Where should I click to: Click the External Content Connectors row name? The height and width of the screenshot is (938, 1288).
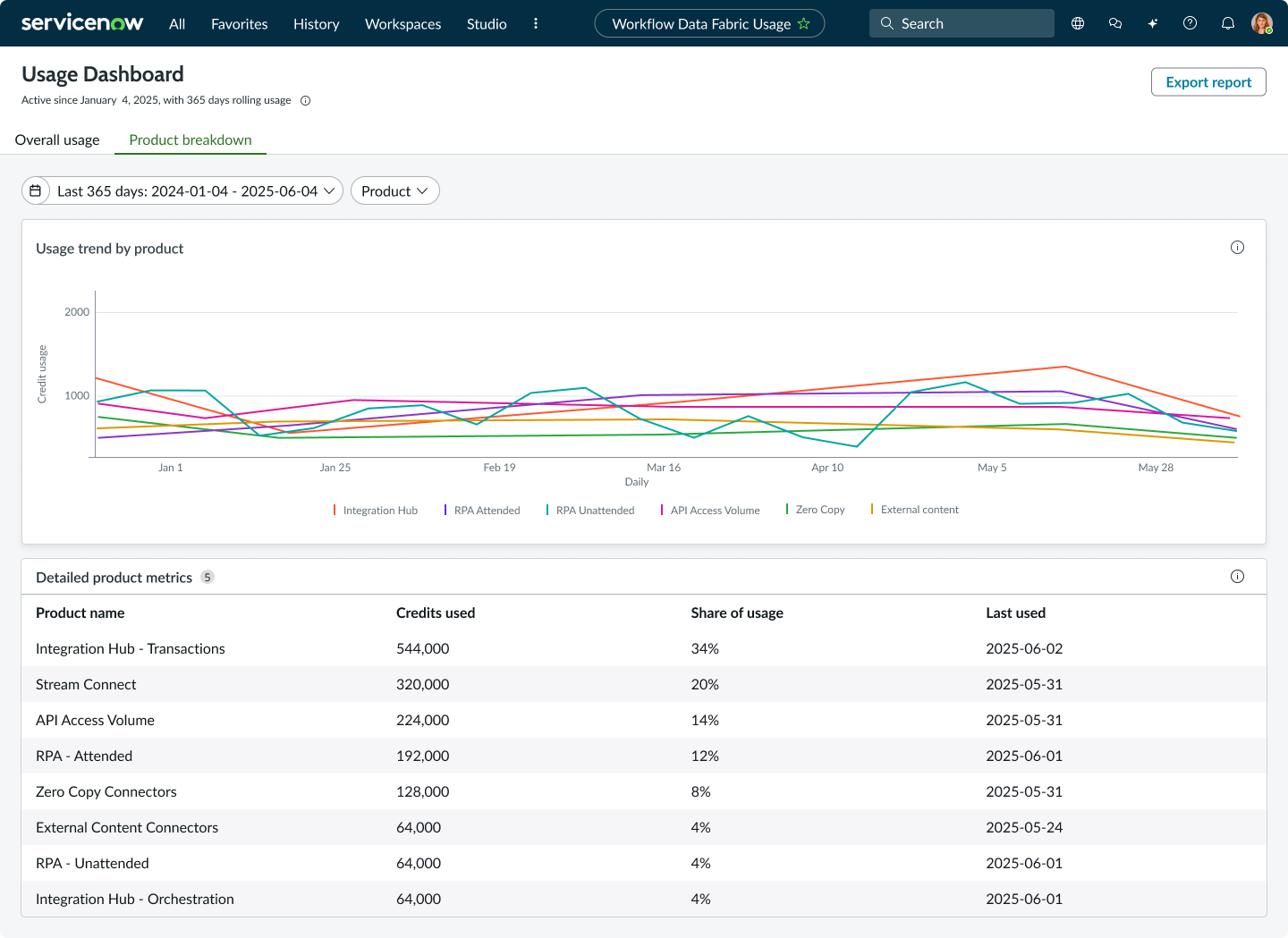127,827
